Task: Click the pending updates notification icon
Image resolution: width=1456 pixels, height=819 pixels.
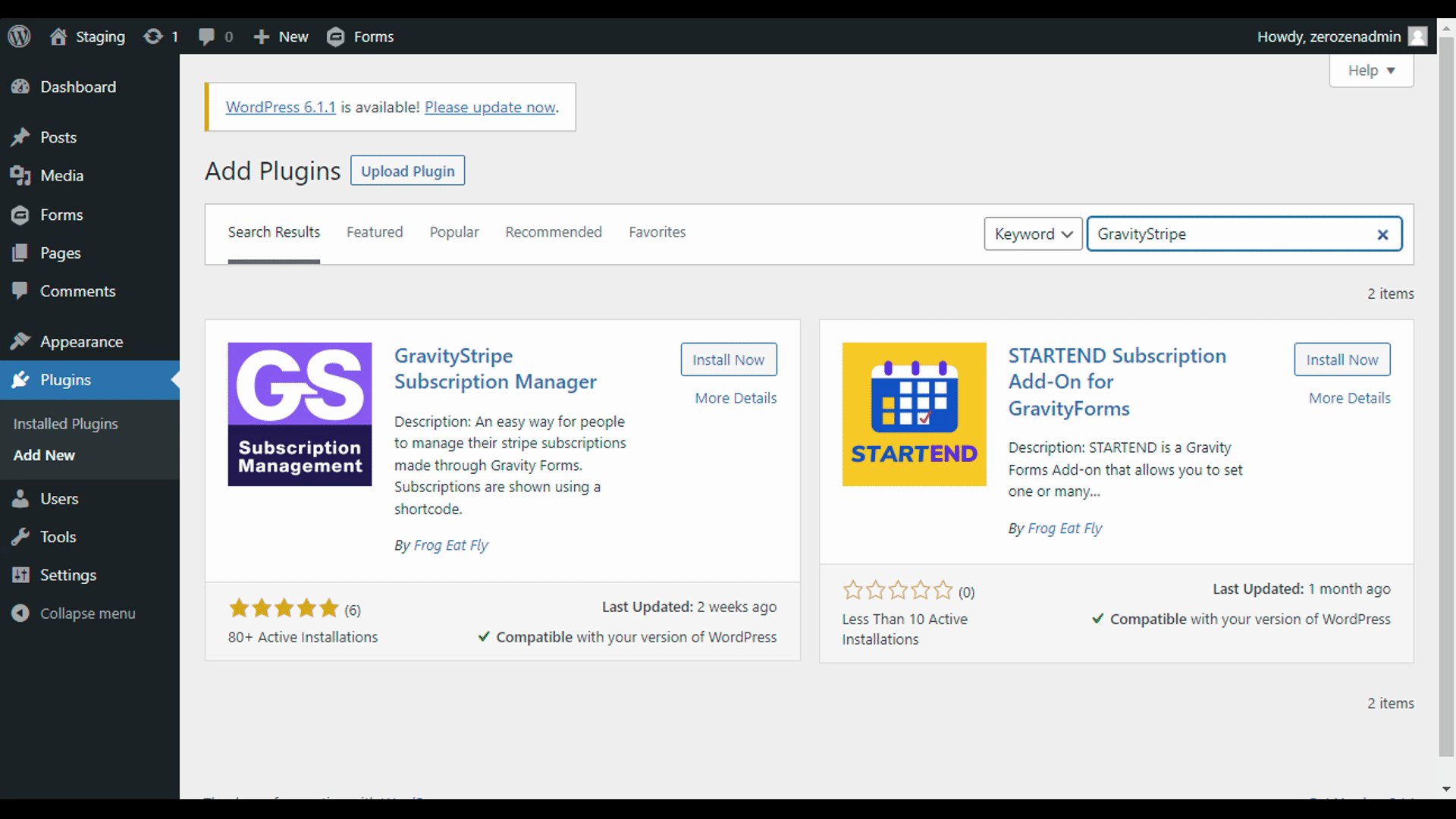Action: point(162,36)
